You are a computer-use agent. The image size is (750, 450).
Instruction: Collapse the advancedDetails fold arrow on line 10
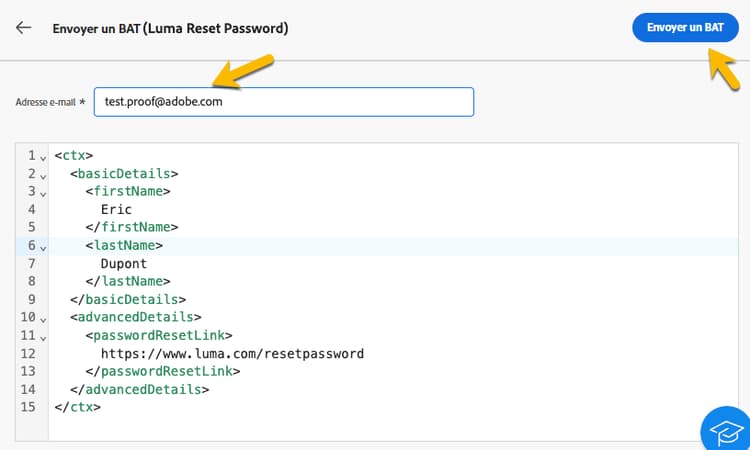click(x=43, y=318)
